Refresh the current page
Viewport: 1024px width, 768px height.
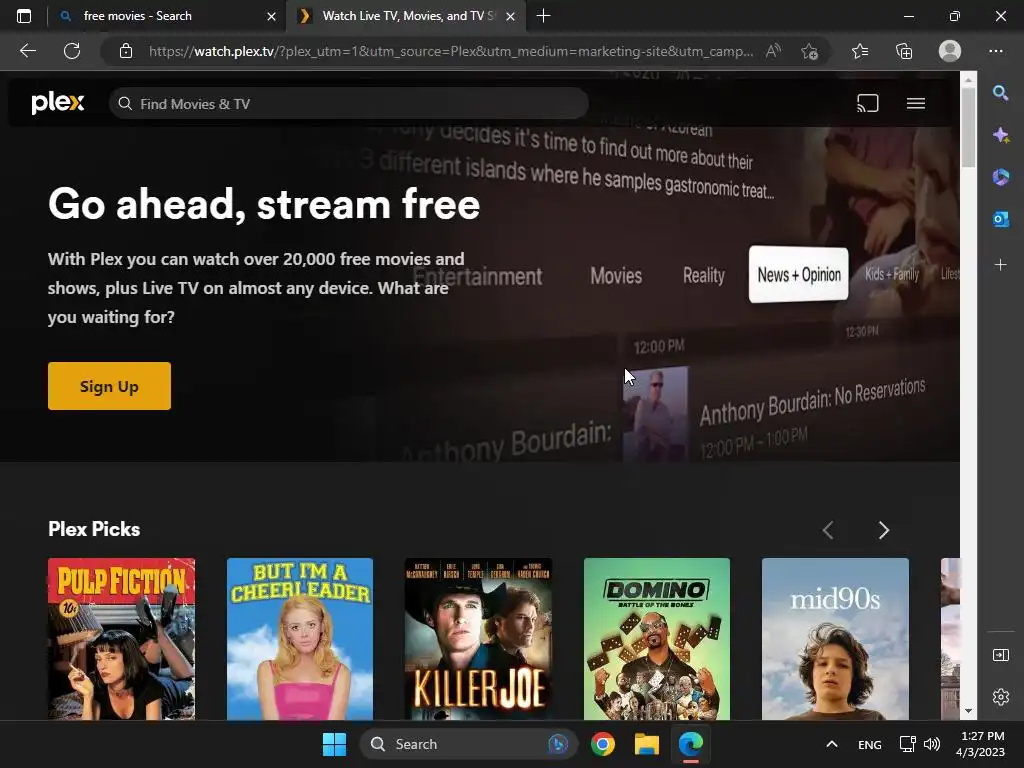(x=72, y=51)
